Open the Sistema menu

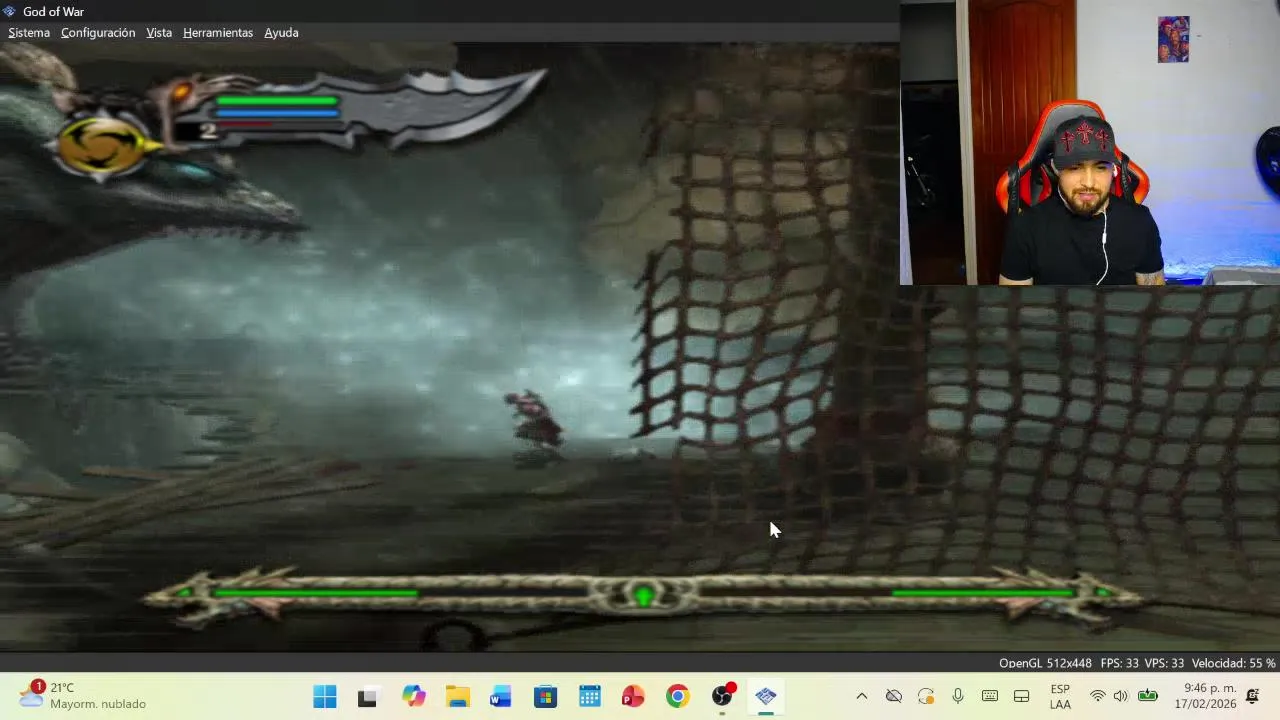point(29,33)
